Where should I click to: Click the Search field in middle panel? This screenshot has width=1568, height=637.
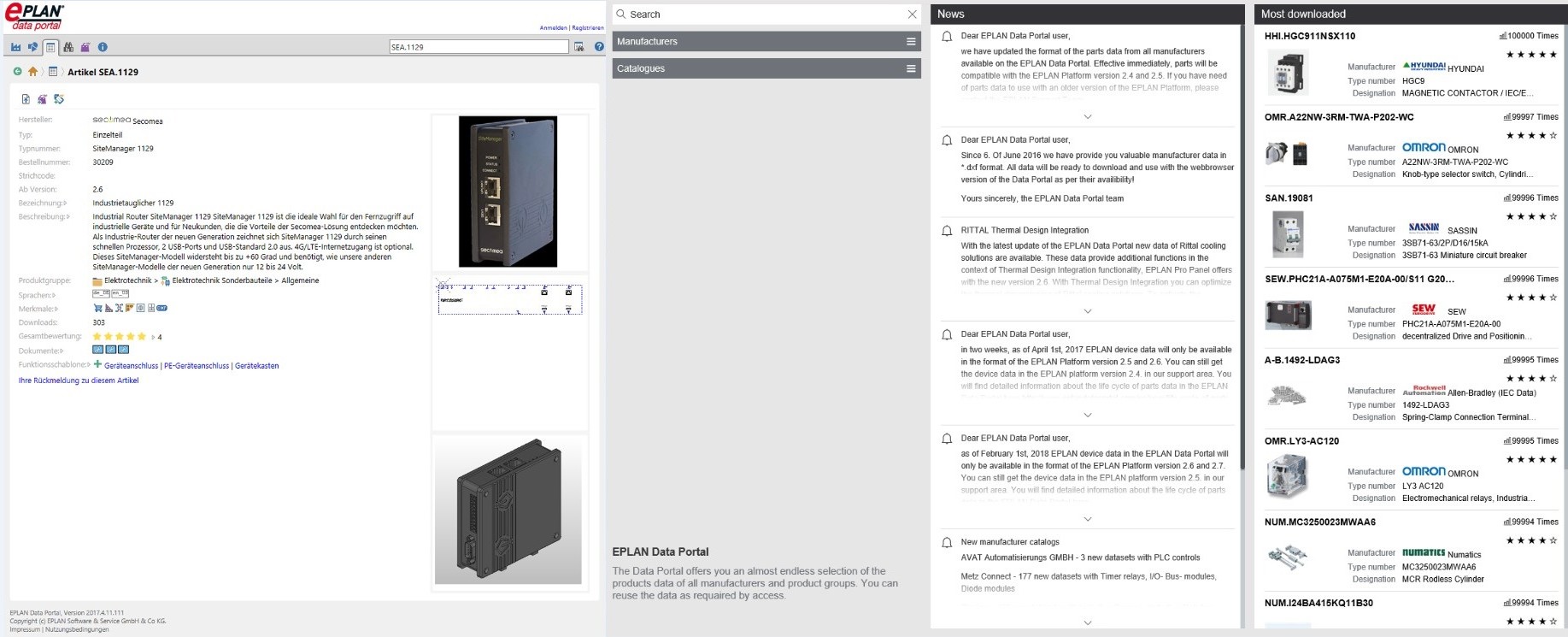point(766,15)
